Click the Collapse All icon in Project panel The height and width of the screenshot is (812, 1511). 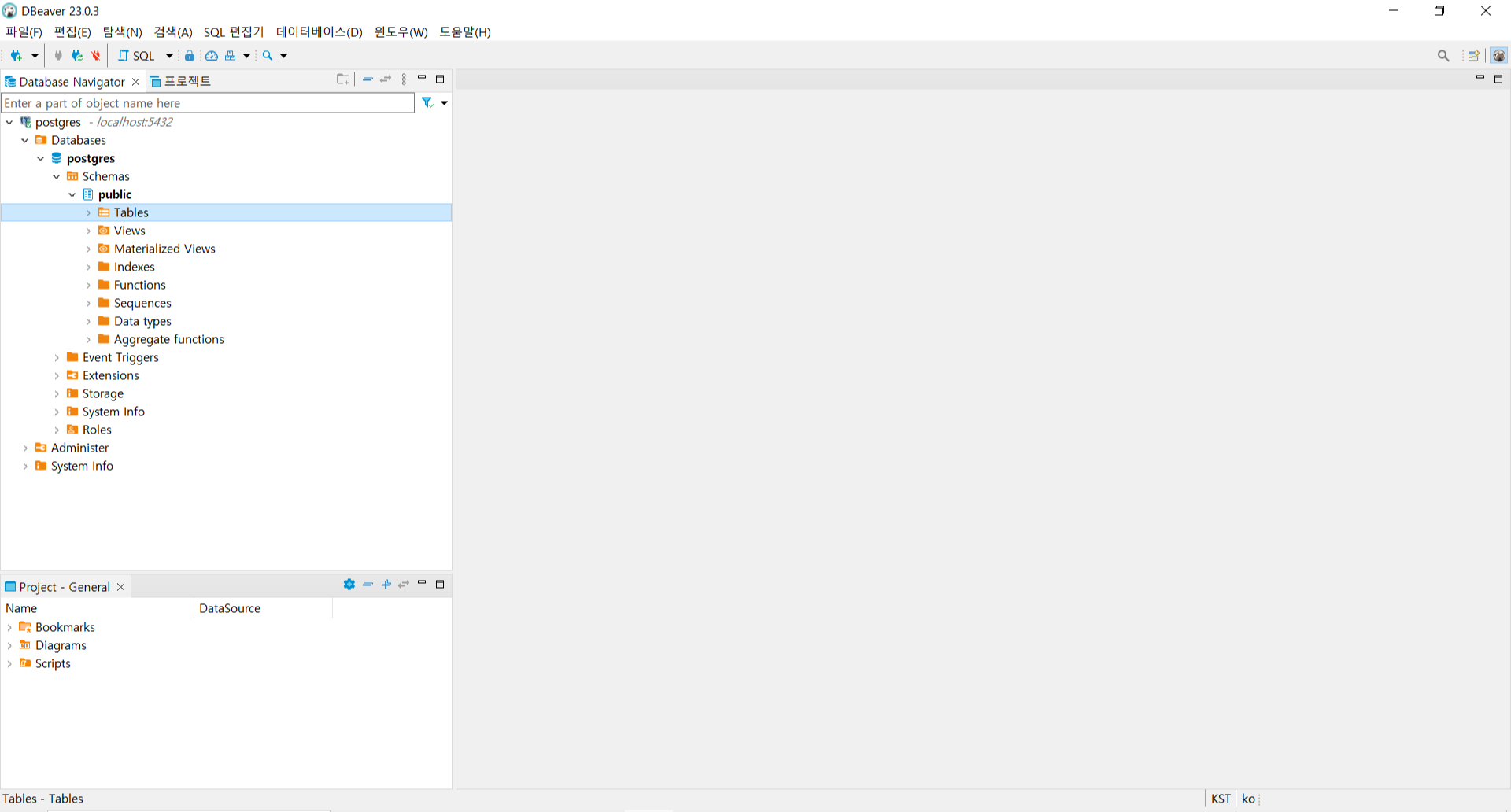[x=368, y=585]
